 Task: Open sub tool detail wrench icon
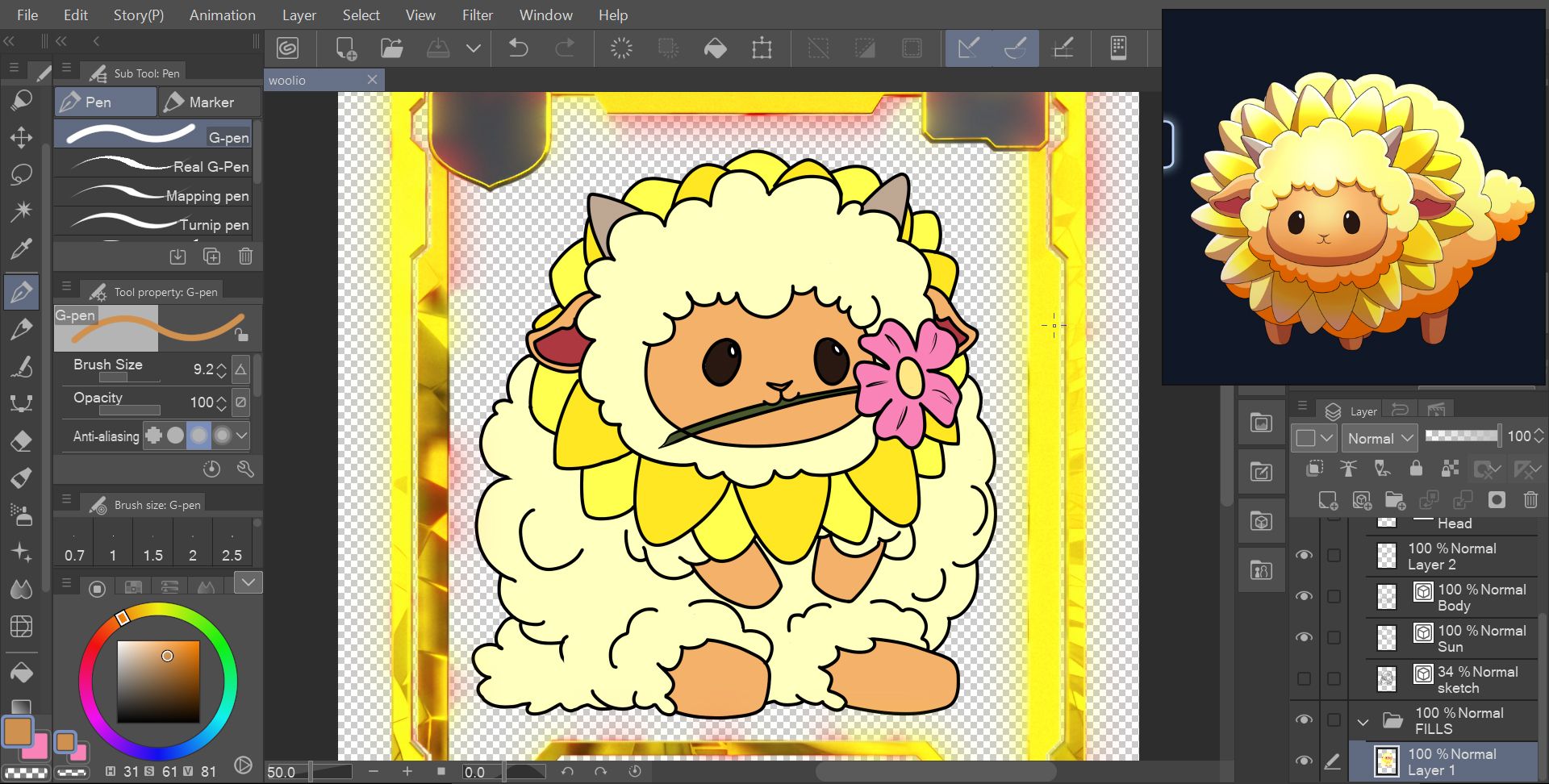(x=245, y=469)
